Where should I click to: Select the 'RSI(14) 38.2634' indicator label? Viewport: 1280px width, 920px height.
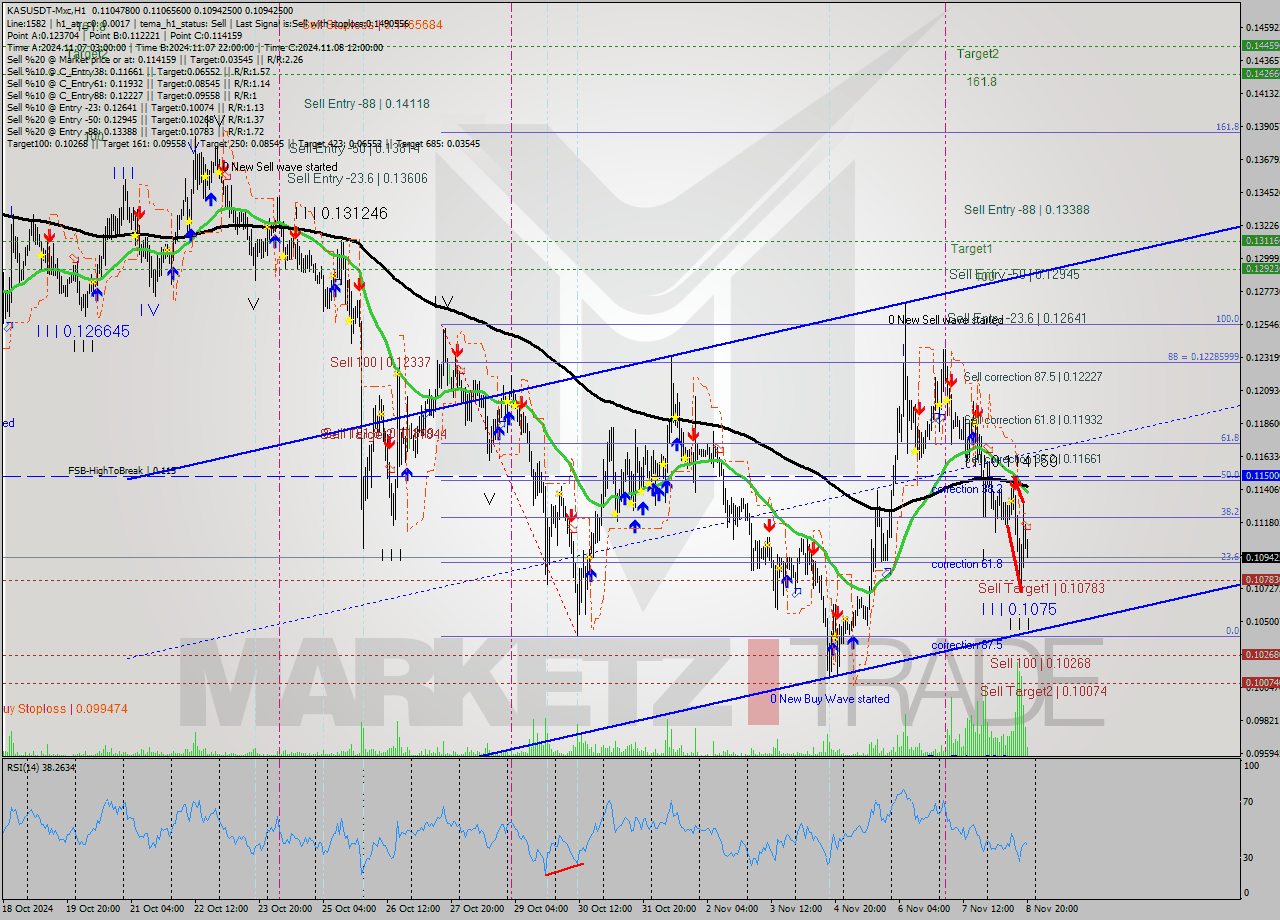41,767
